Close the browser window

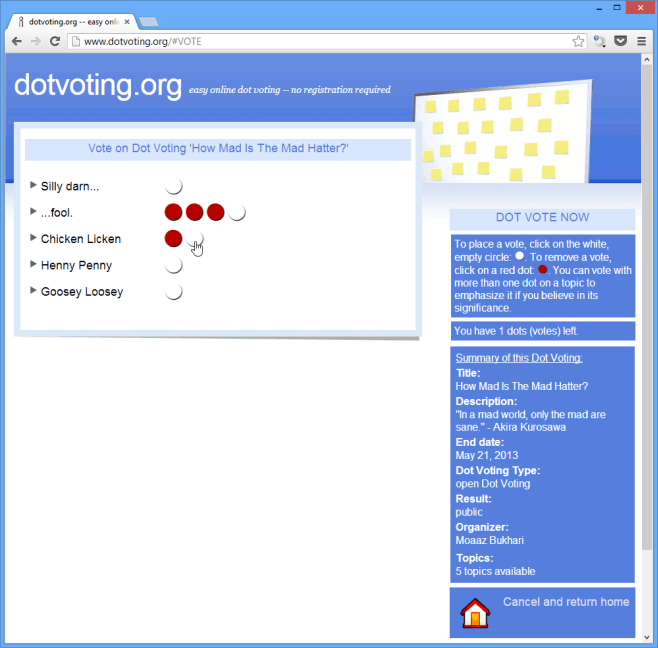point(640,8)
